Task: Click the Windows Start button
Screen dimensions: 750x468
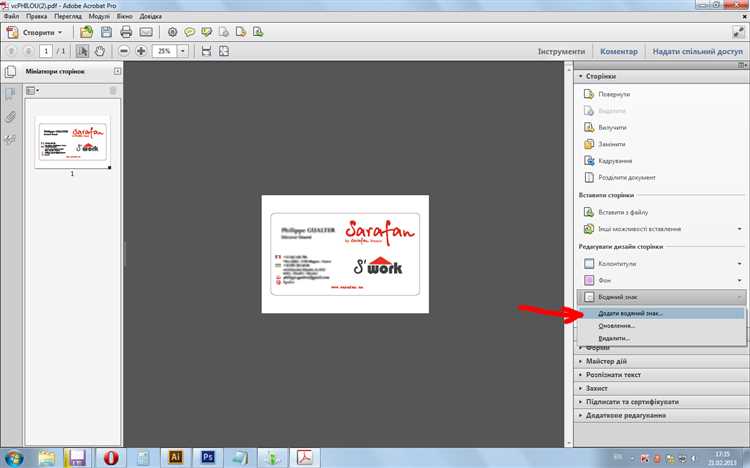Action: pos(13,458)
